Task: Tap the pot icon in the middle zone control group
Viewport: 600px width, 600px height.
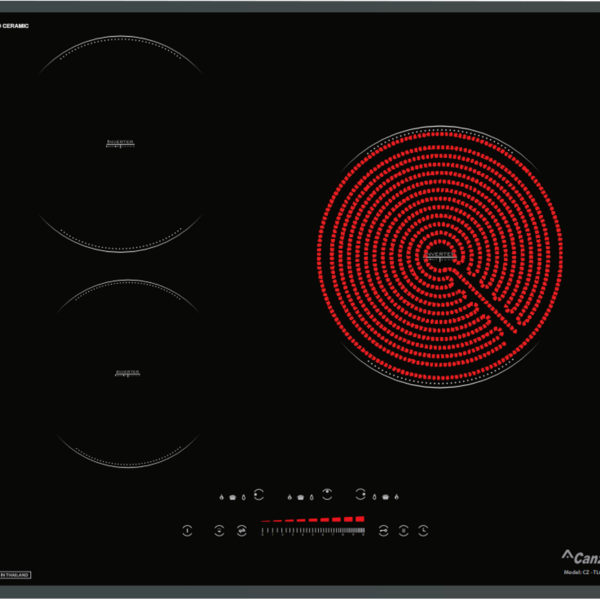Action: 300,496
